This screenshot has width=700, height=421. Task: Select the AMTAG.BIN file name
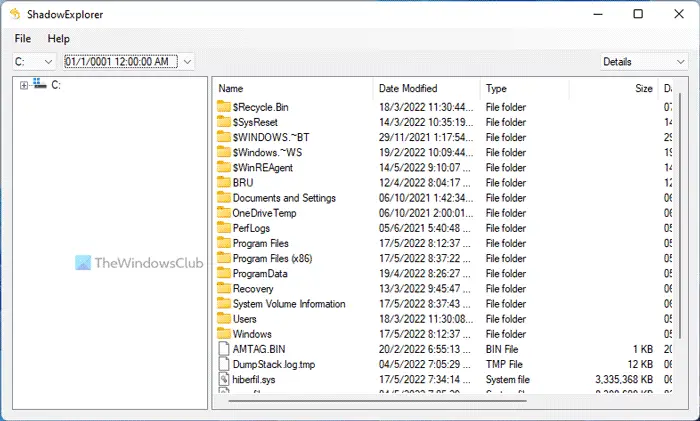[259, 350]
